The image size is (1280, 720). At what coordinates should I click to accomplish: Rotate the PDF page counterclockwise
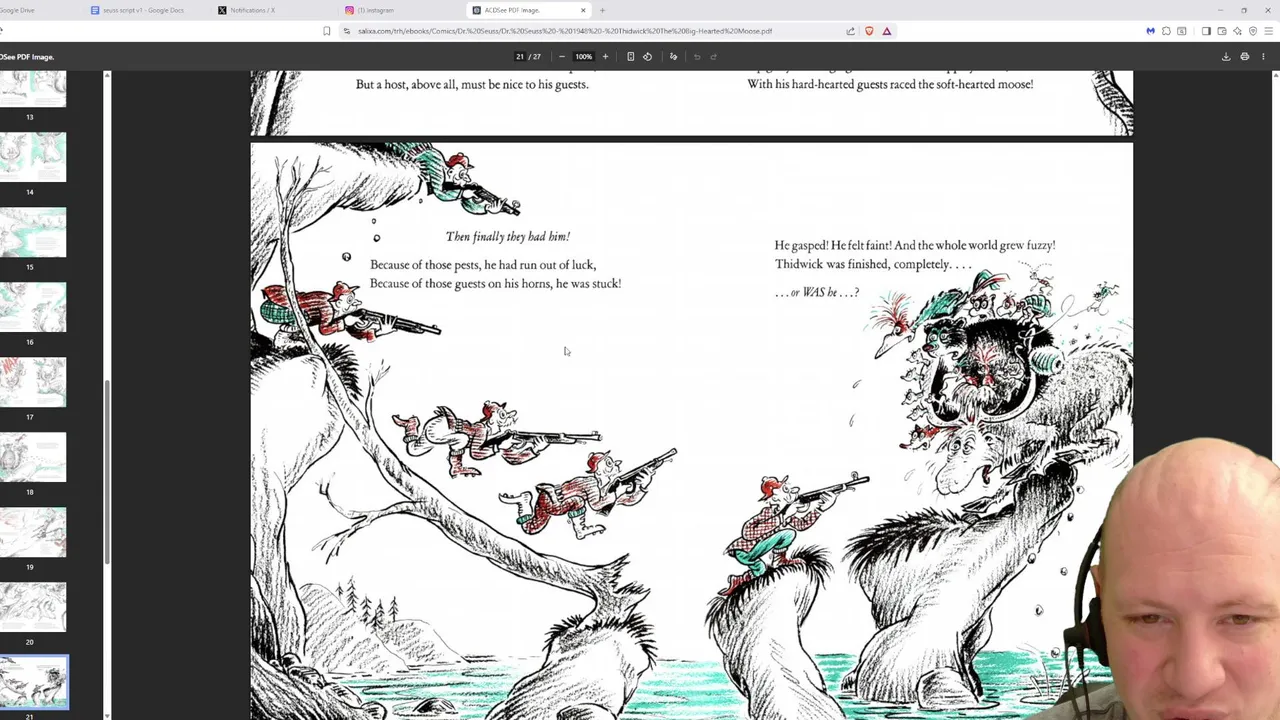[x=647, y=56]
